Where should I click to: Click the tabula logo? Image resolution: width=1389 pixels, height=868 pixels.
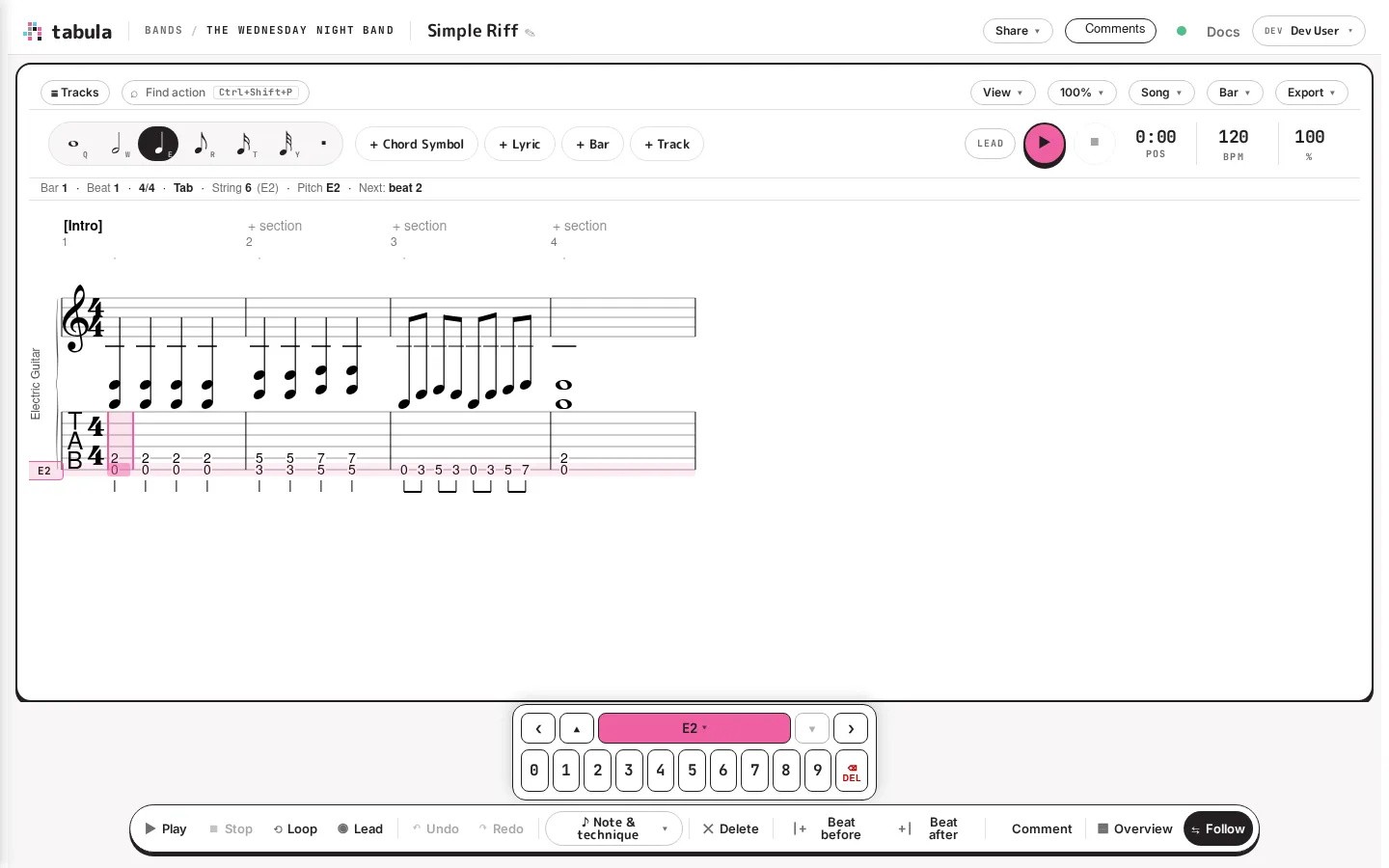(68, 31)
